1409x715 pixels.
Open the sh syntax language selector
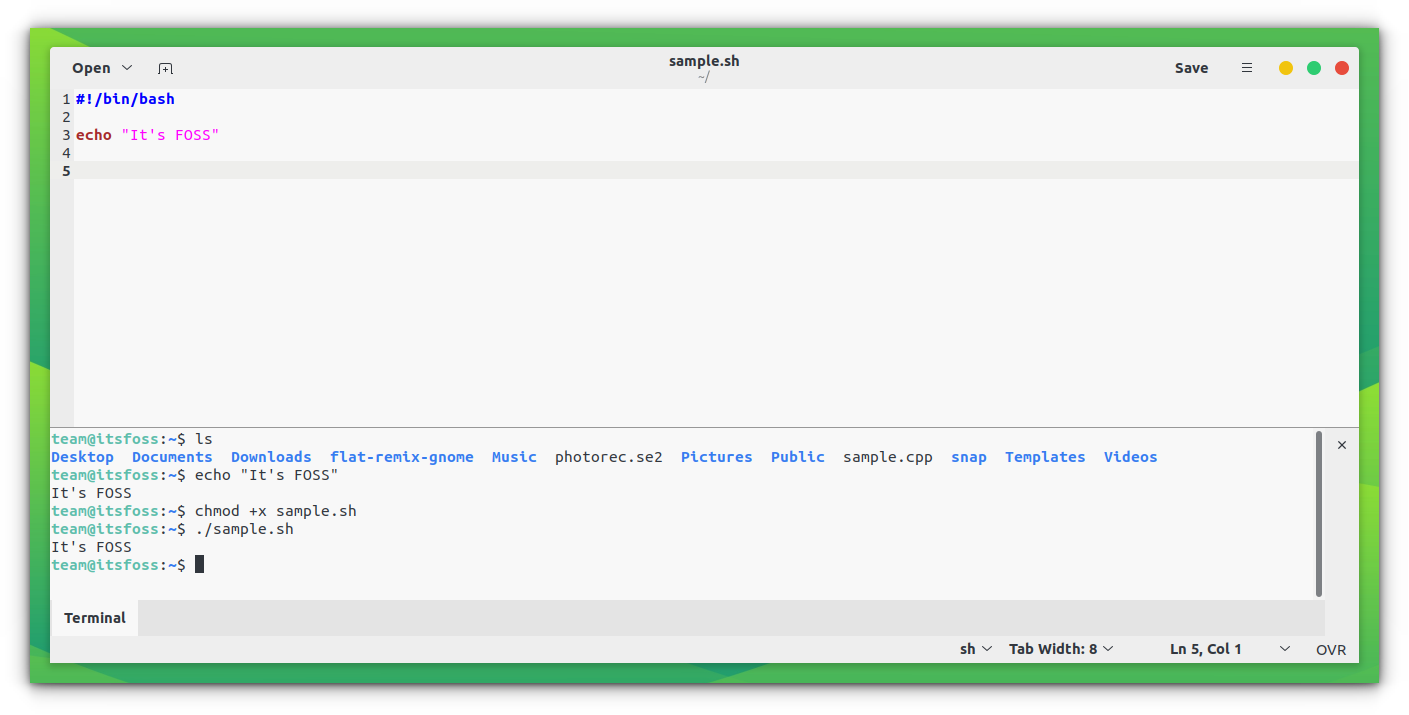975,649
